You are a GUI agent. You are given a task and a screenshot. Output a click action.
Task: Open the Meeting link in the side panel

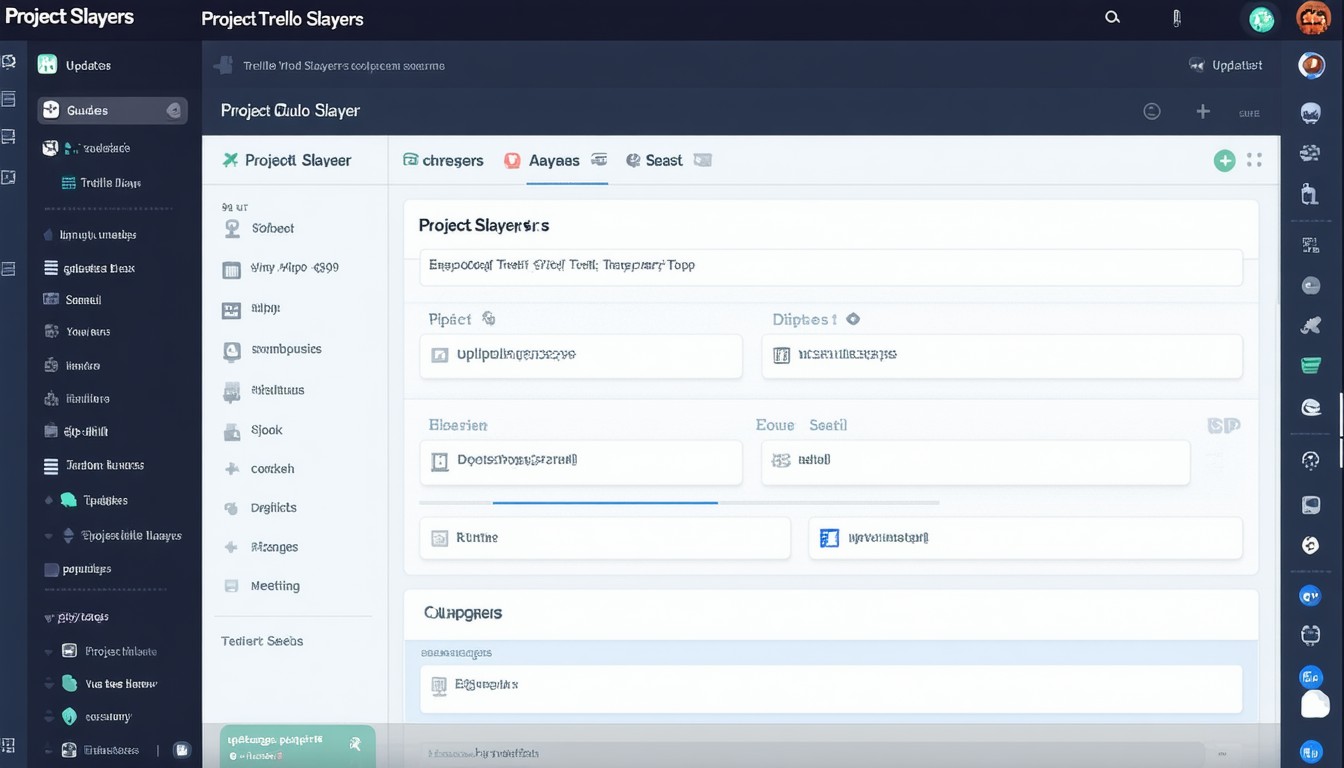(x=275, y=586)
